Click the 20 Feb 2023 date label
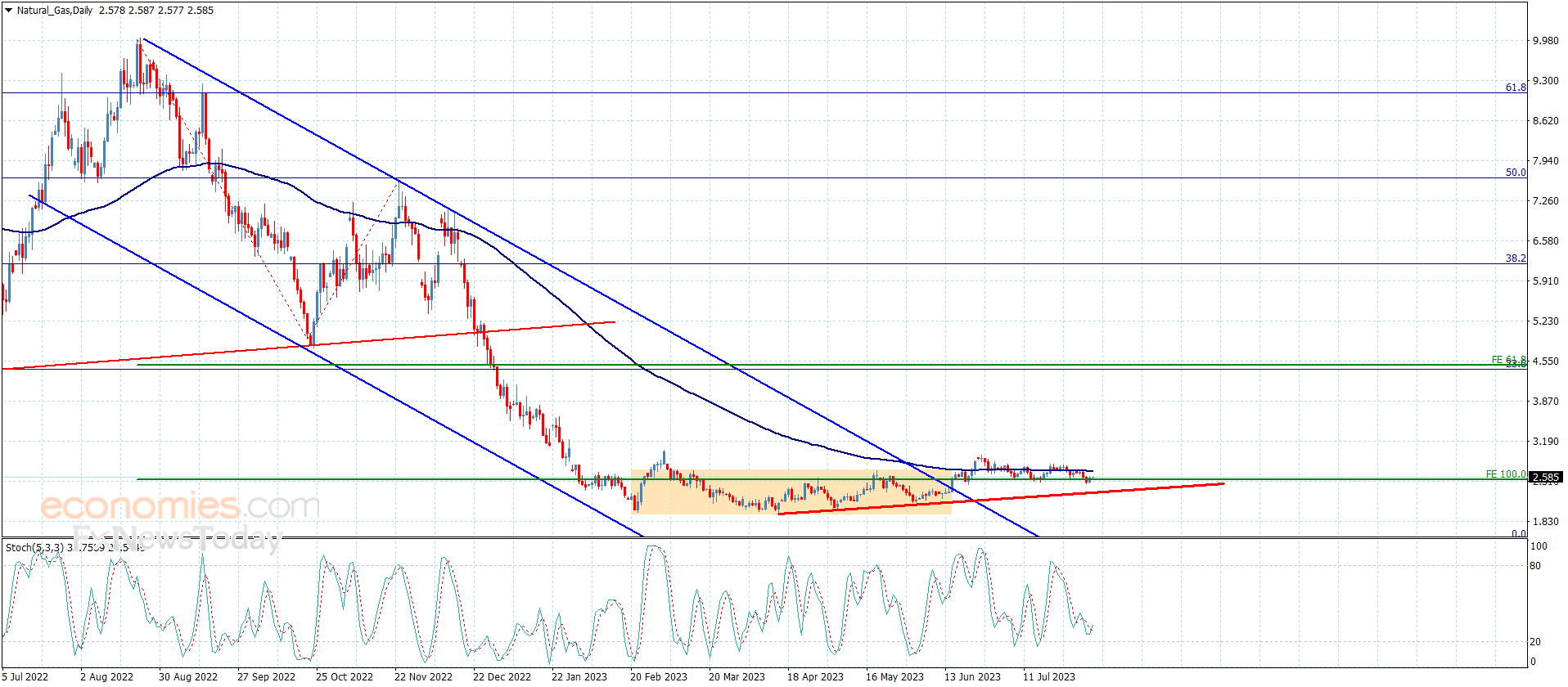 tap(659, 677)
